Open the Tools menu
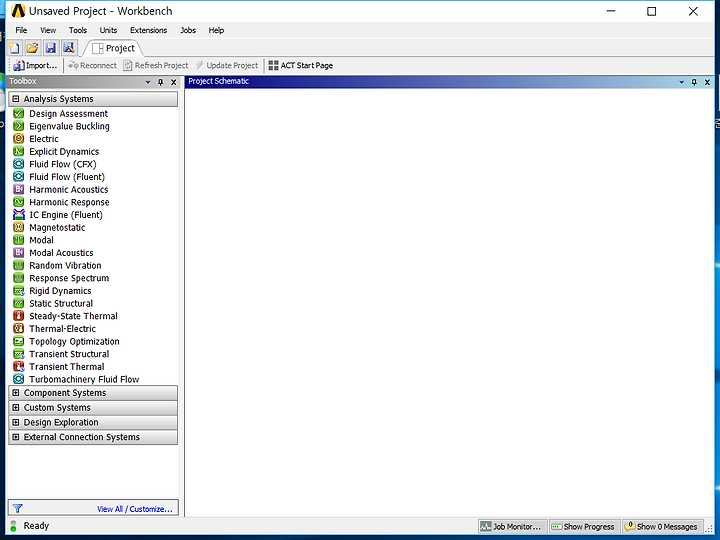Image resolution: width=720 pixels, height=540 pixels. (78, 30)
